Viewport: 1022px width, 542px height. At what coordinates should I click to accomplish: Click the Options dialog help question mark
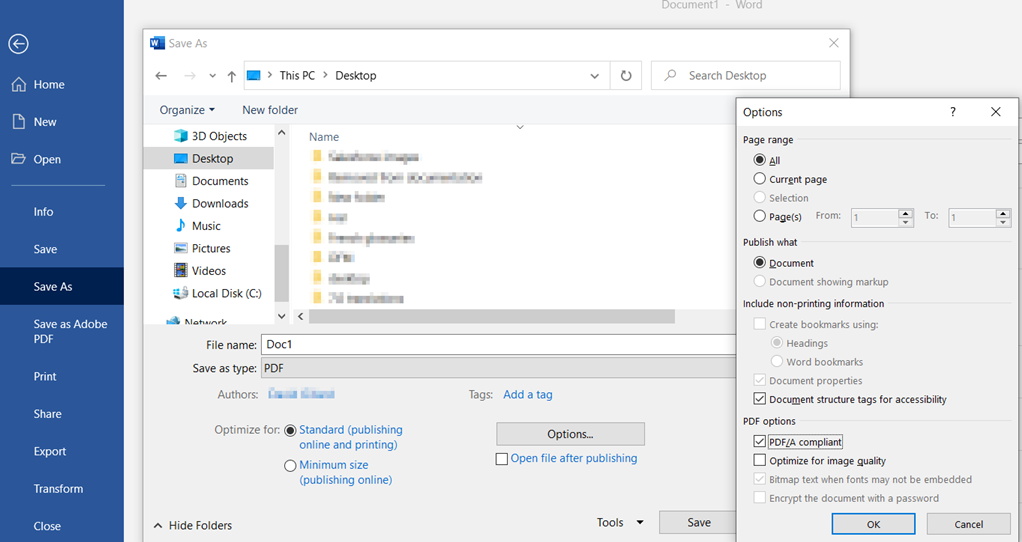click(952, 112)
